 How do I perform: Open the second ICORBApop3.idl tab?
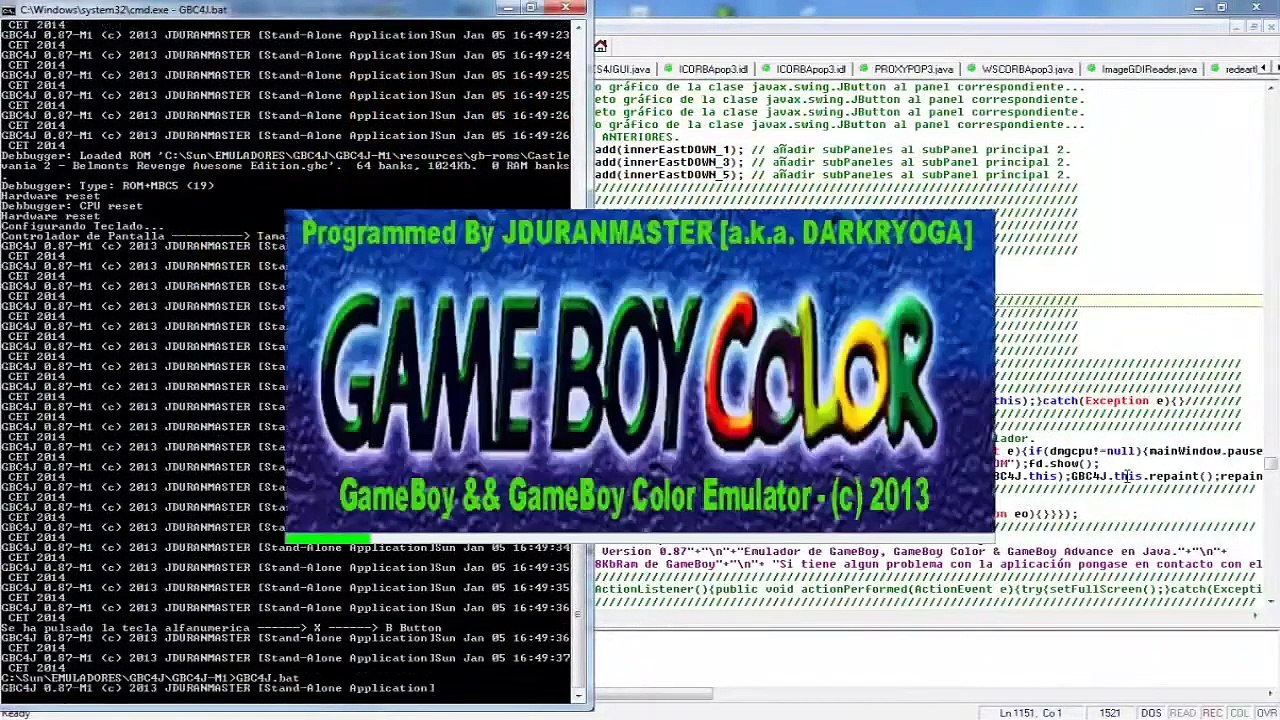804,70
